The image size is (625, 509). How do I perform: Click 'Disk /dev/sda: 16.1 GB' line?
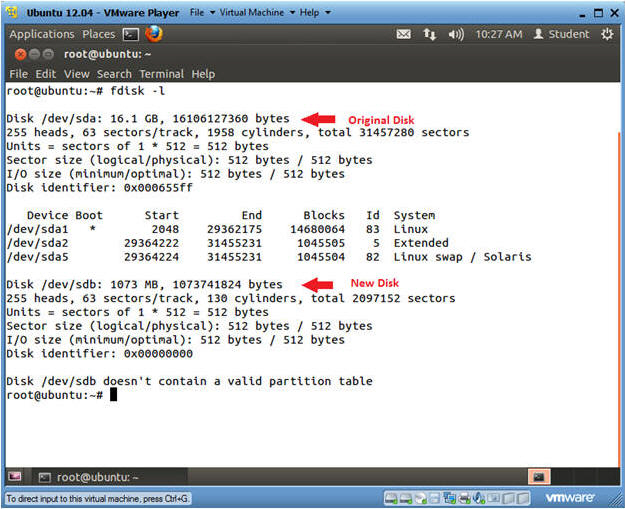(x=147, y=119)
